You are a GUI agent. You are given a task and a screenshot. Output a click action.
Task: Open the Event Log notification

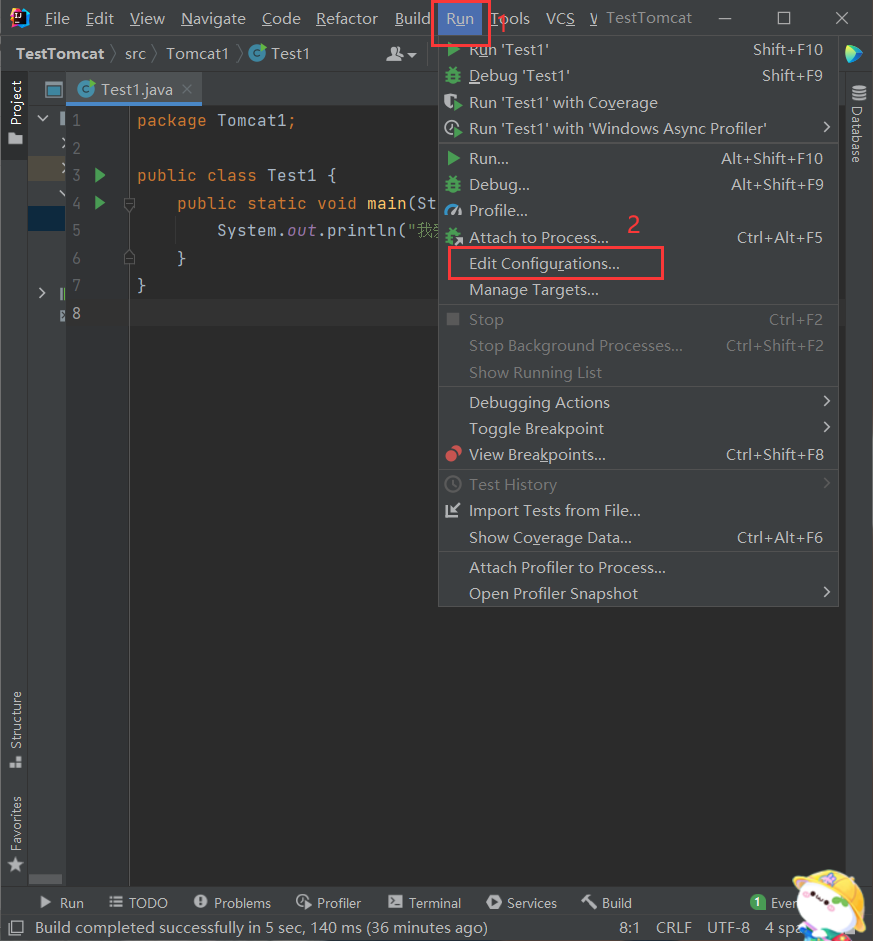(x=778, y=902)
